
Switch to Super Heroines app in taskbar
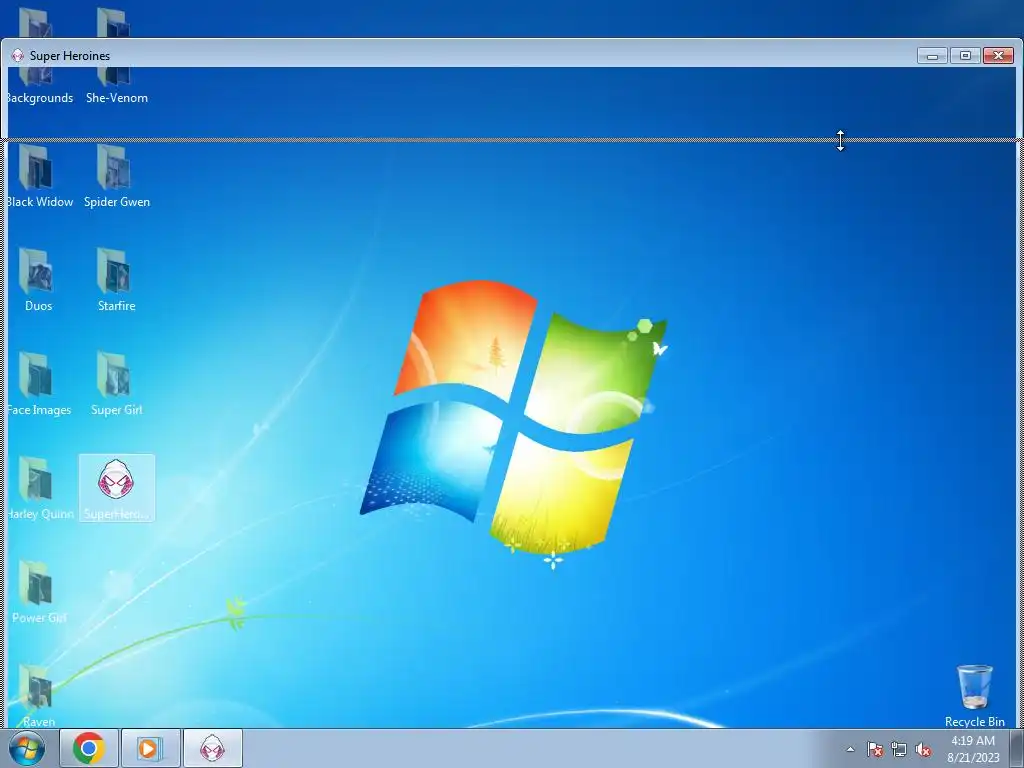tap(212, 748)
